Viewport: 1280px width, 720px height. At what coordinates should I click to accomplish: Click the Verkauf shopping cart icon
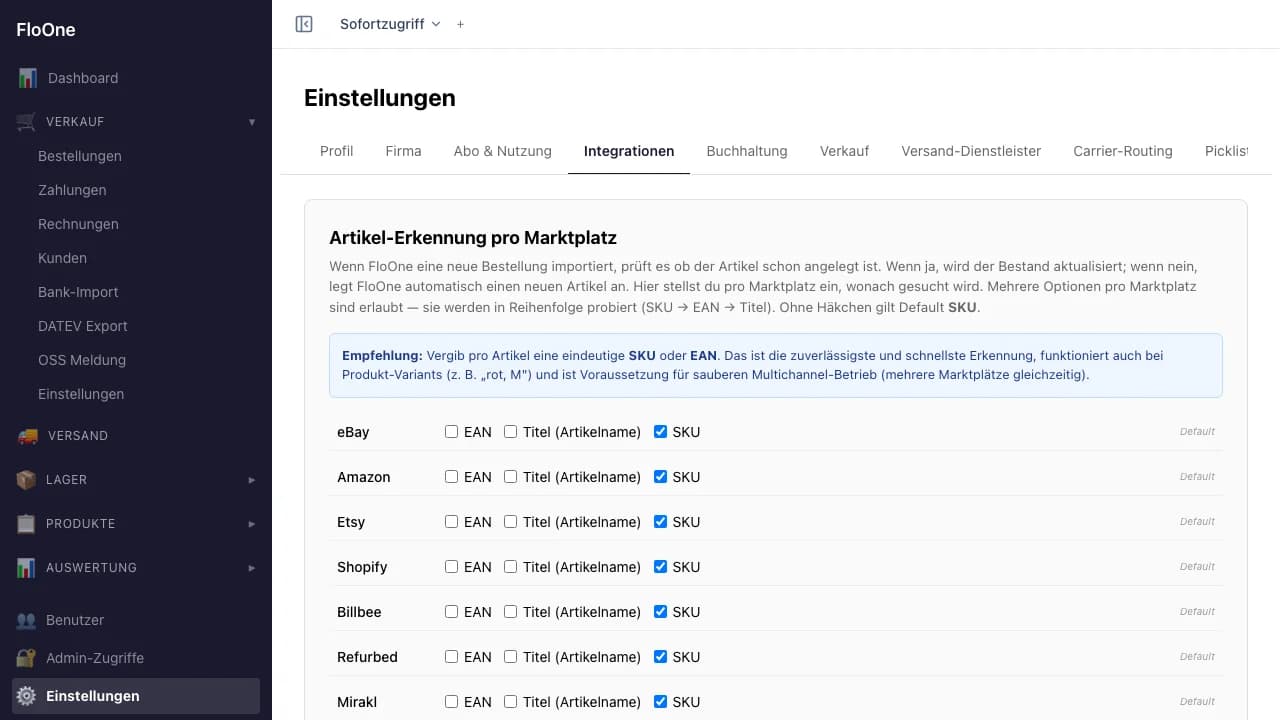pos(27,122)
